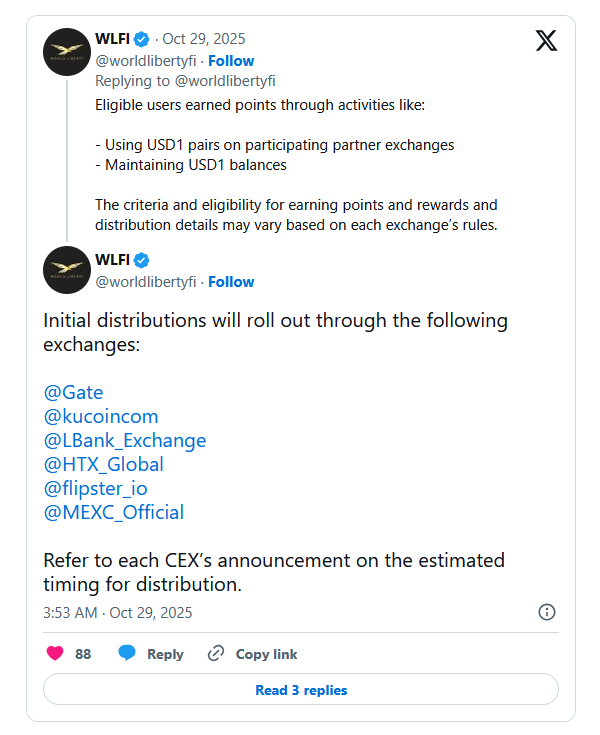Open the @flipster_io mention link
Screen dimensions: 600x735
coord(96,488)
